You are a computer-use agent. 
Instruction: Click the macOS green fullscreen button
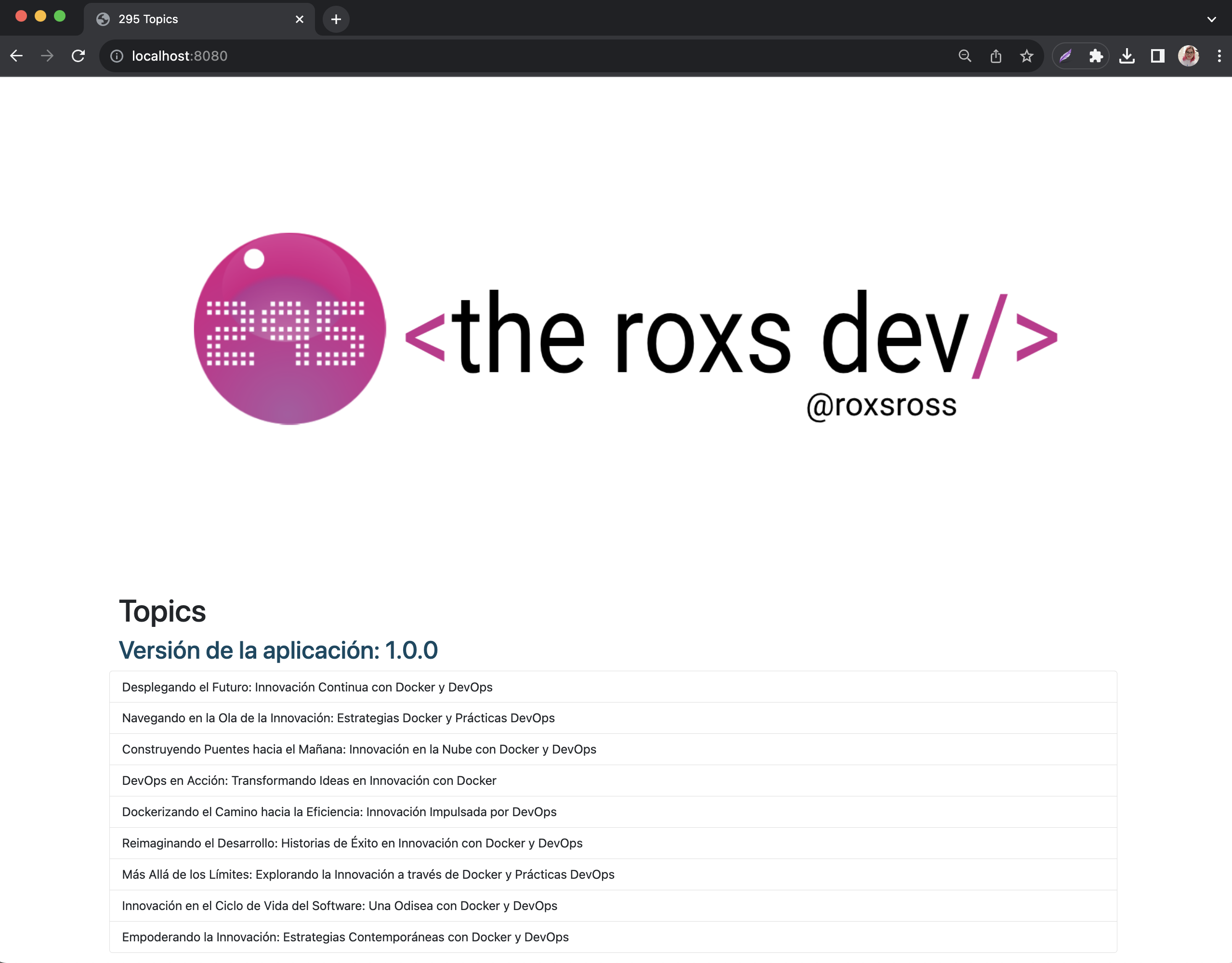(60, 16)
